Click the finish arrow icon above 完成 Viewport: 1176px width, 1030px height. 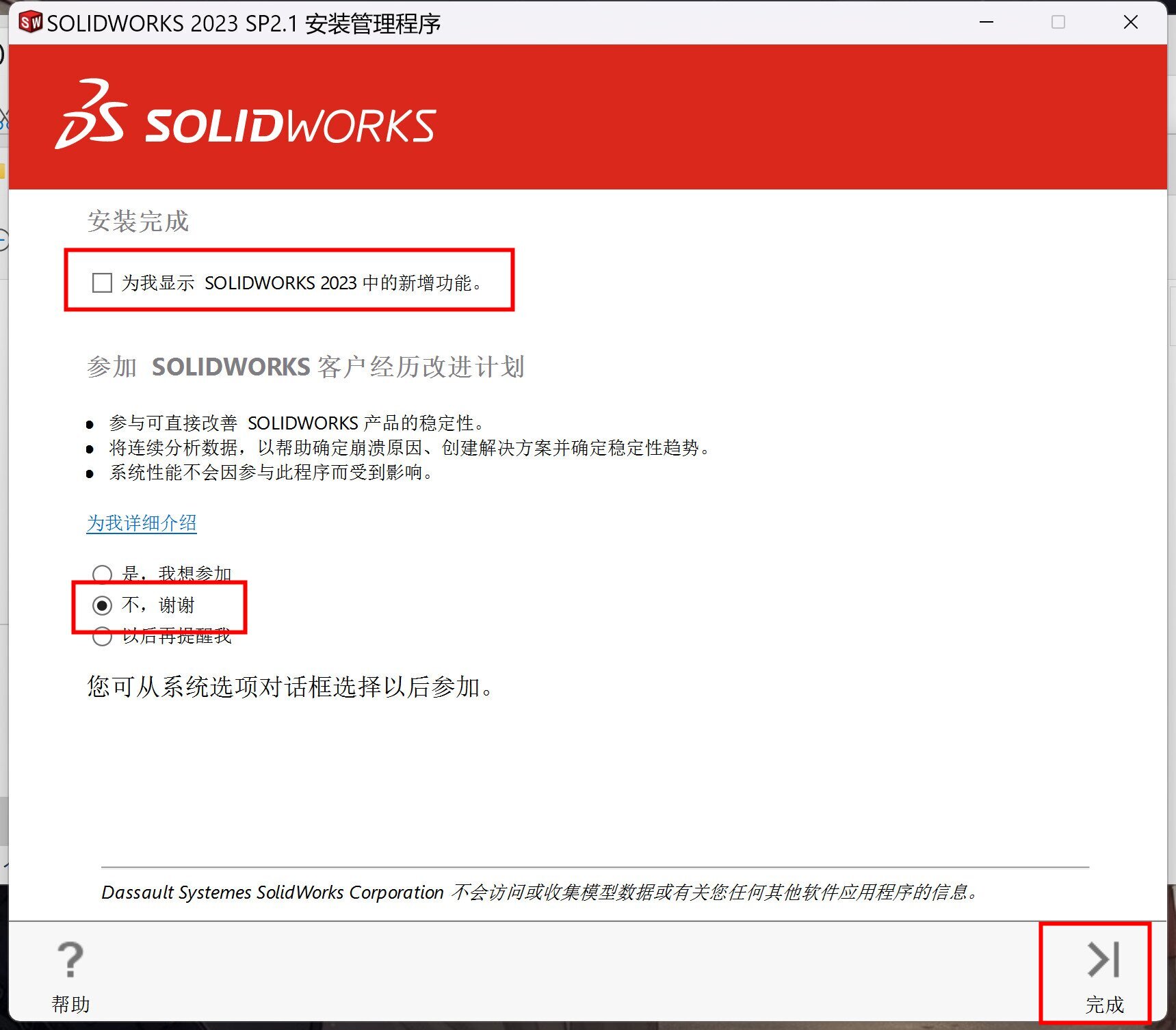click(x=1103, y=960)
